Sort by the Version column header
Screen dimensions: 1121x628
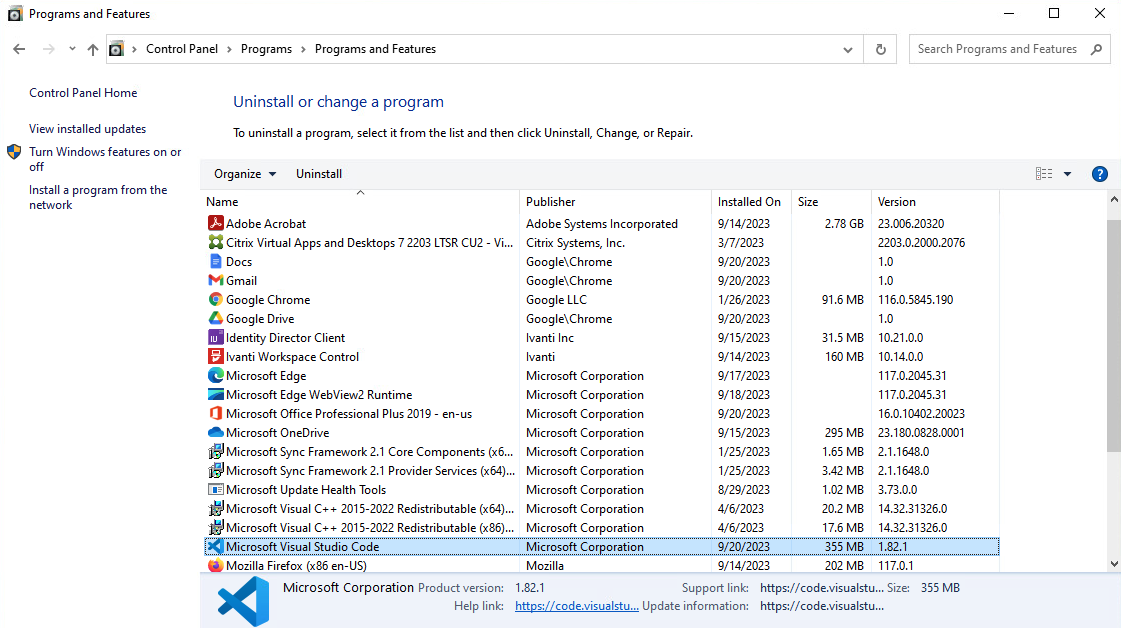[935, 202]
